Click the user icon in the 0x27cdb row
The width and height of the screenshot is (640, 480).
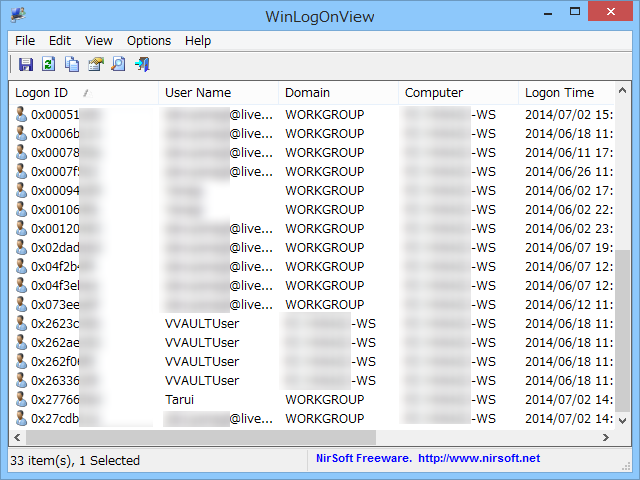[21, 418]
